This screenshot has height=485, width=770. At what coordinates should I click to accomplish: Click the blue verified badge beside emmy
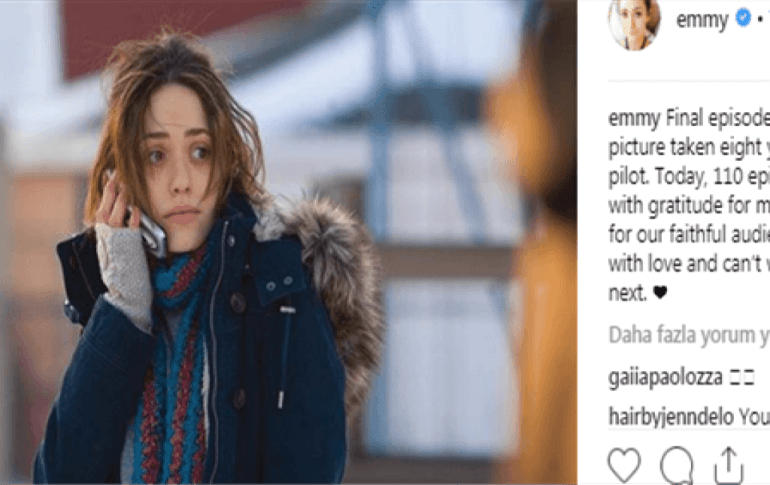(743, 18)
